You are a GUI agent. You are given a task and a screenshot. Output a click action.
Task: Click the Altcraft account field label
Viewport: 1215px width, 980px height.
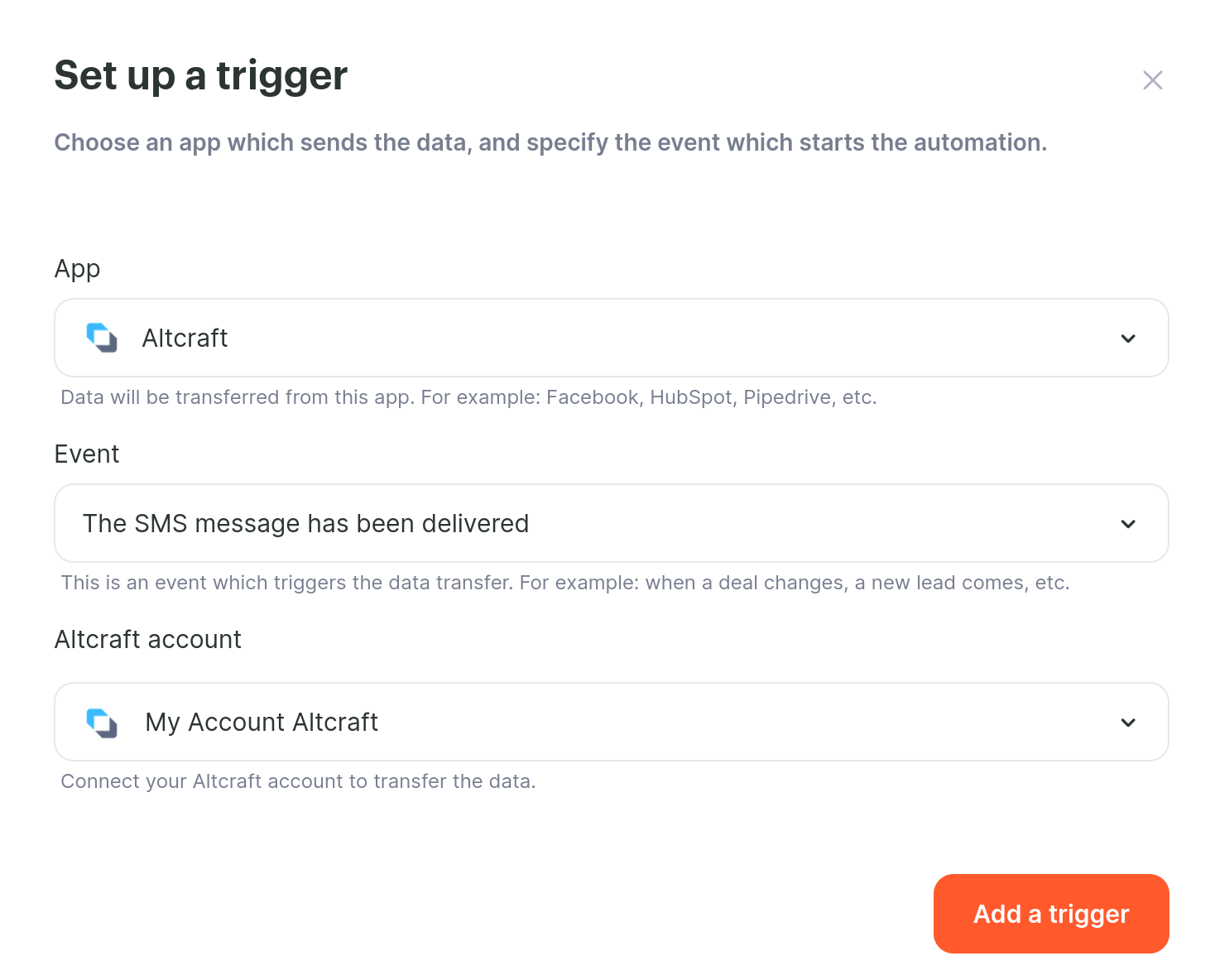(x=148, y=639)
